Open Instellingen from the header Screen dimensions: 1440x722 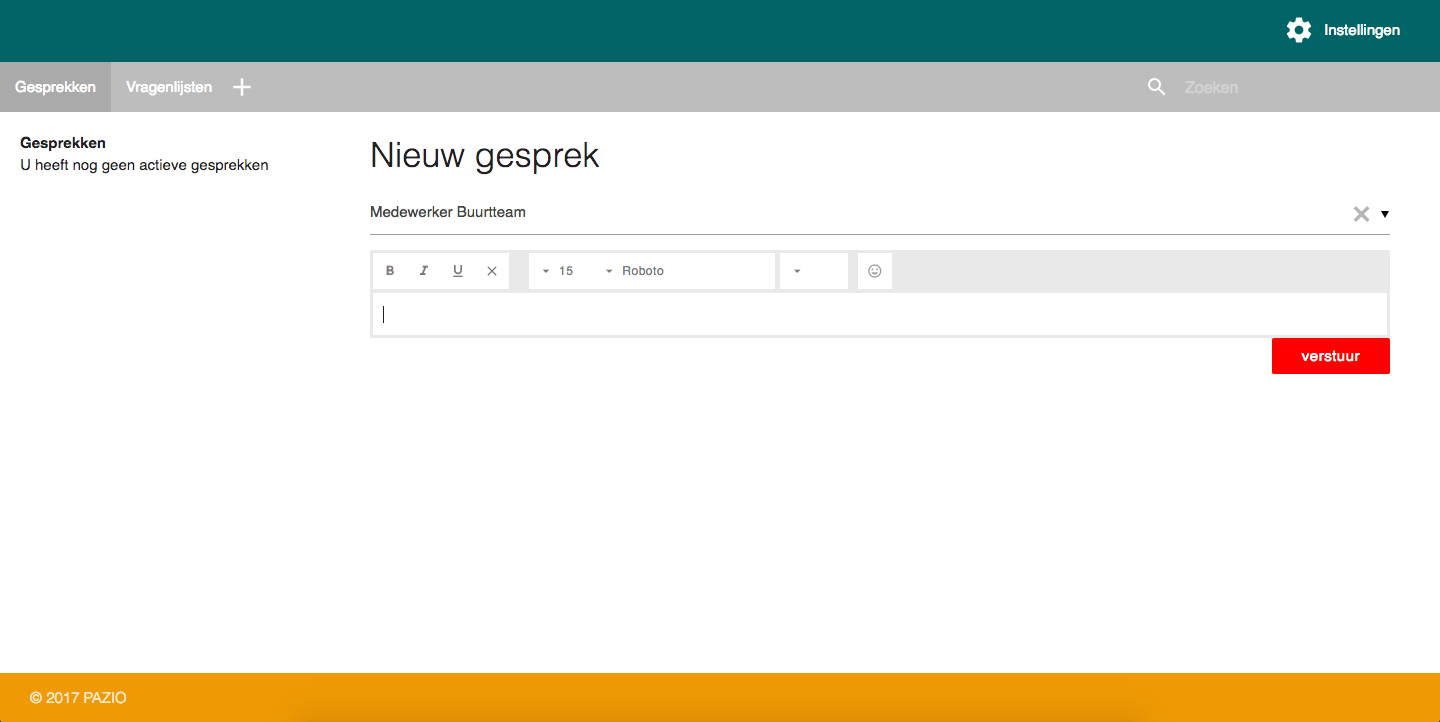tap(1361, 30)
